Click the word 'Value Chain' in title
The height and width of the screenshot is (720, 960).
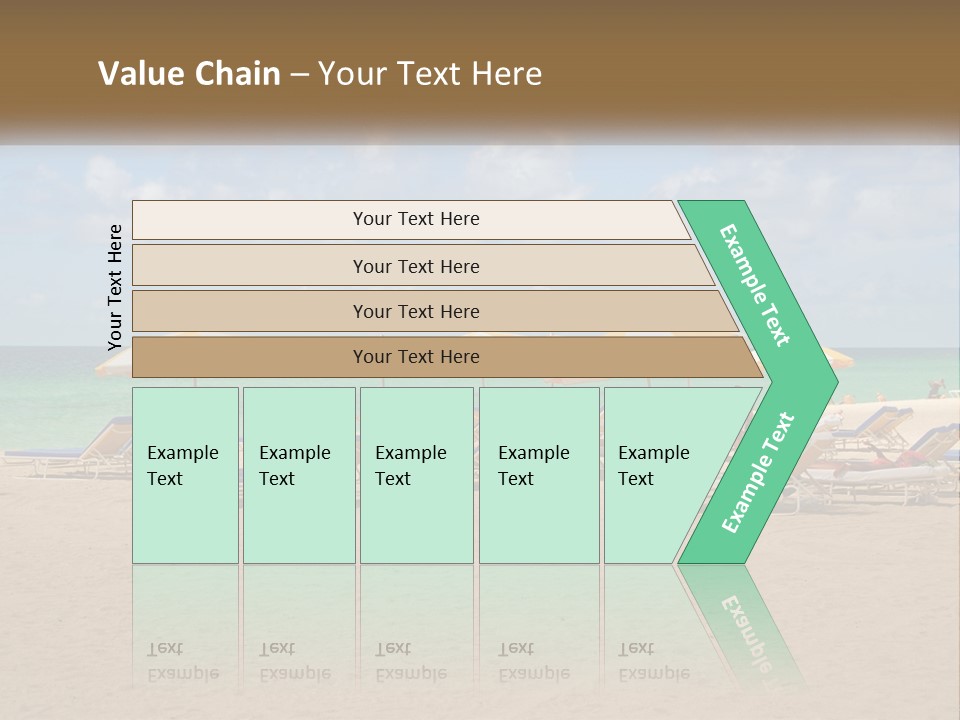(189, 73)
